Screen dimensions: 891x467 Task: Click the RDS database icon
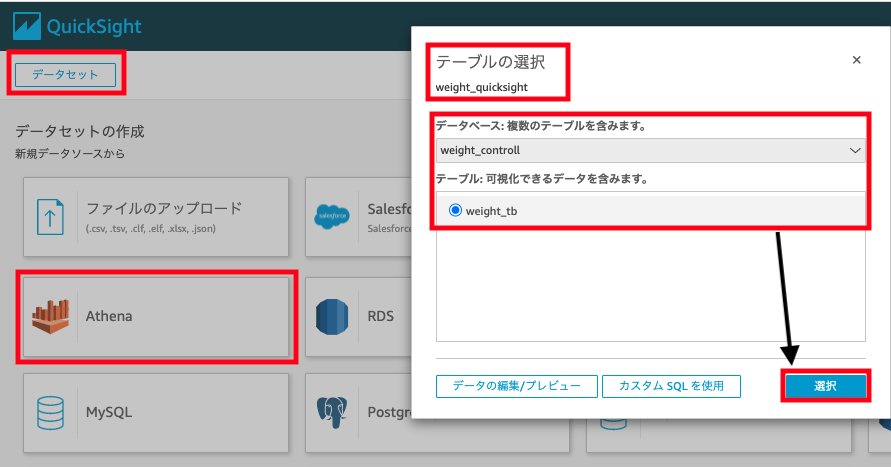(x=332, y=316)
